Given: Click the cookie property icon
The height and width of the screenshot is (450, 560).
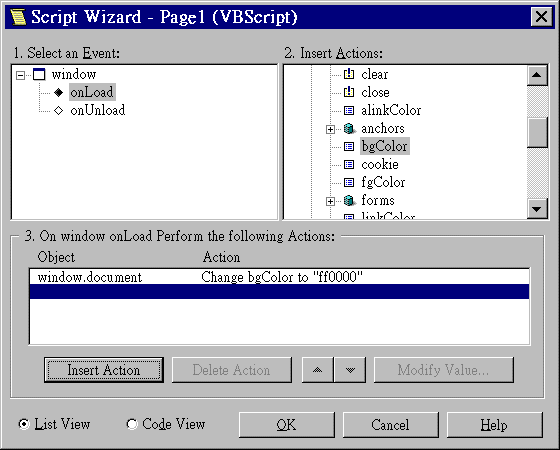Looking at the screenshot, I should pyautogui.click(x=349, y=164).
